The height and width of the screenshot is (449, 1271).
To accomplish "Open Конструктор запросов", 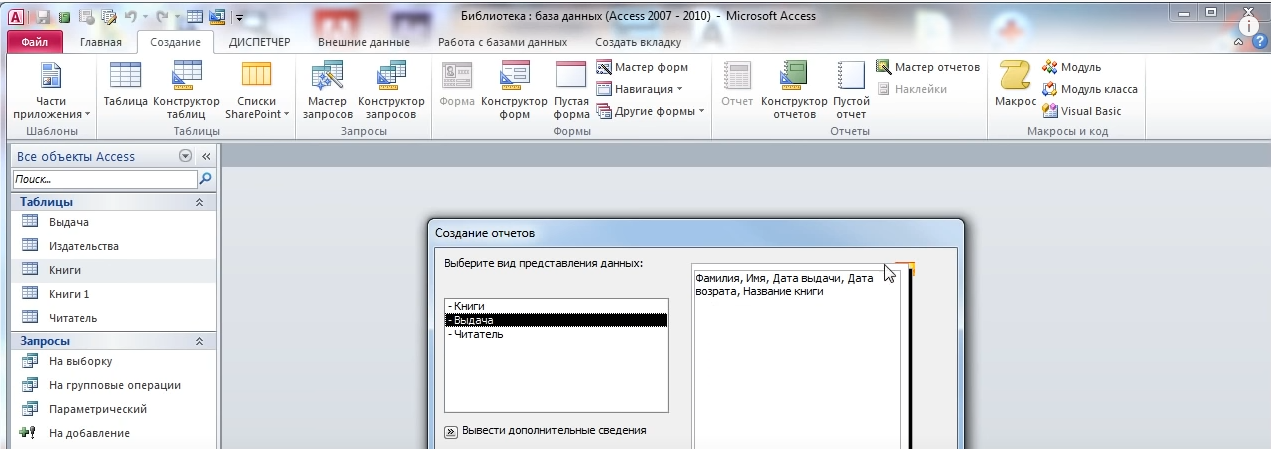I will point(391,91).
